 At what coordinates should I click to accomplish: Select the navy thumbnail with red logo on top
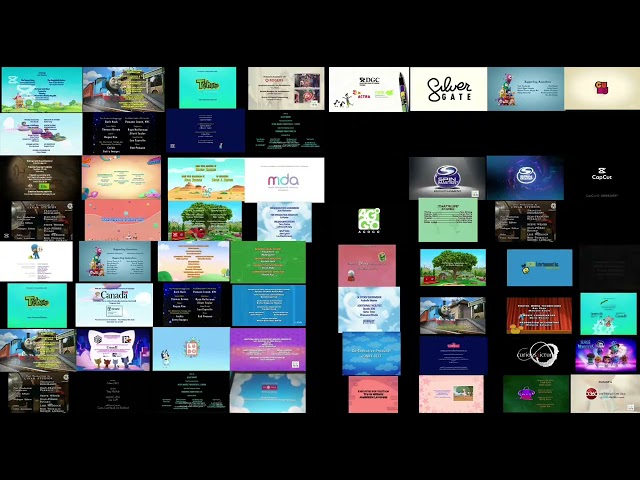pos(453,355)
